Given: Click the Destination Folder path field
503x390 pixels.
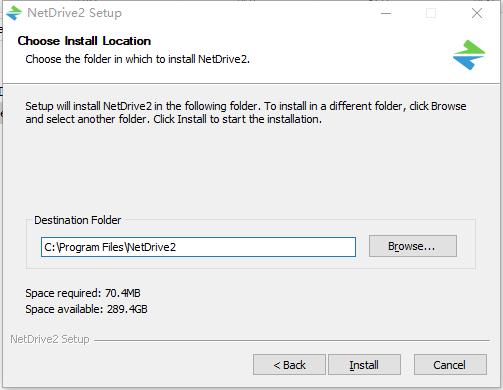Looking at the screenshot, I should pyautogui.click(x=198, y=247).
